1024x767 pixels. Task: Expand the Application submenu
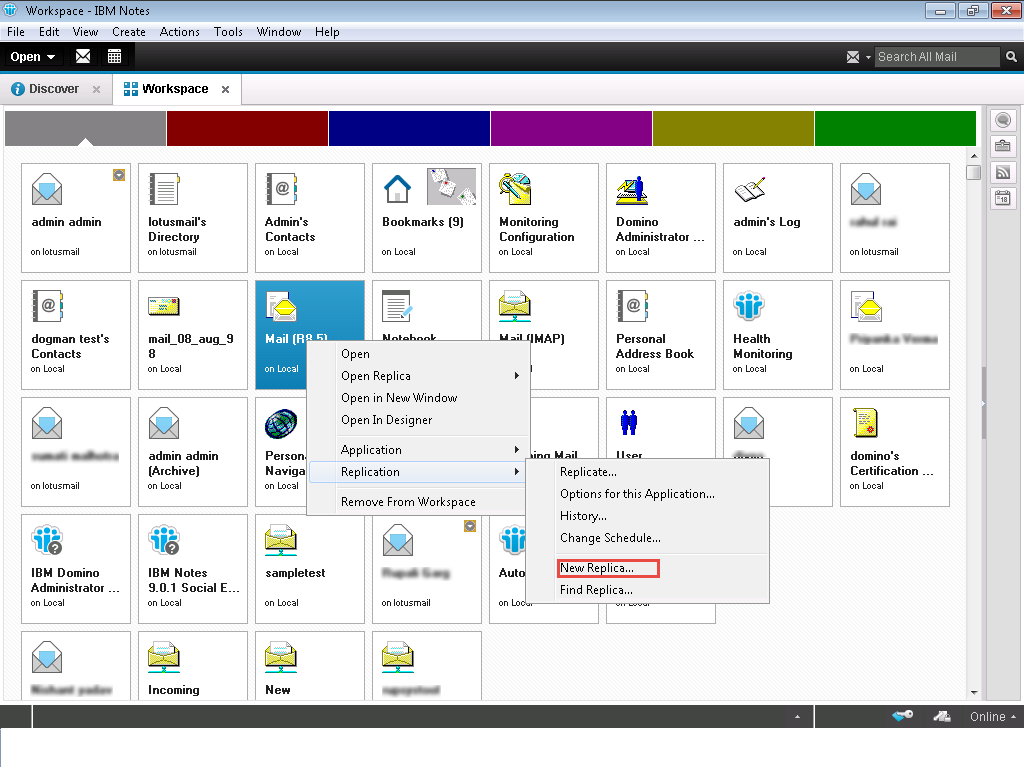[x=418, y=450]
